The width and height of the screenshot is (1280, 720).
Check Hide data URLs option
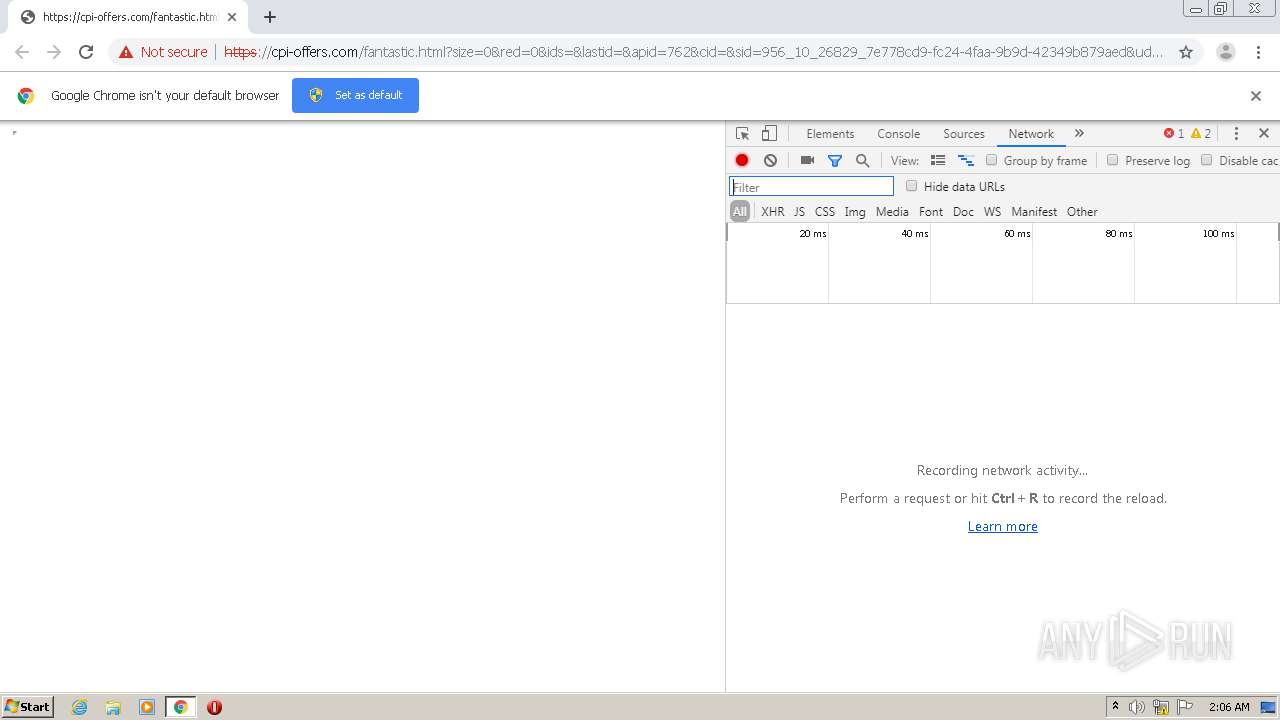(911, 186)
